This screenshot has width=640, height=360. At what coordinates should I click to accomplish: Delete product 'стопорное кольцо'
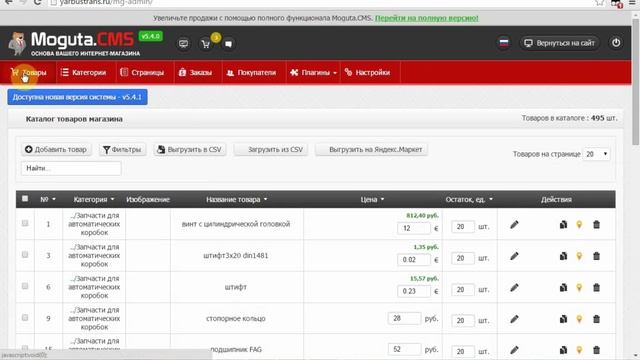tap(596, 319)
